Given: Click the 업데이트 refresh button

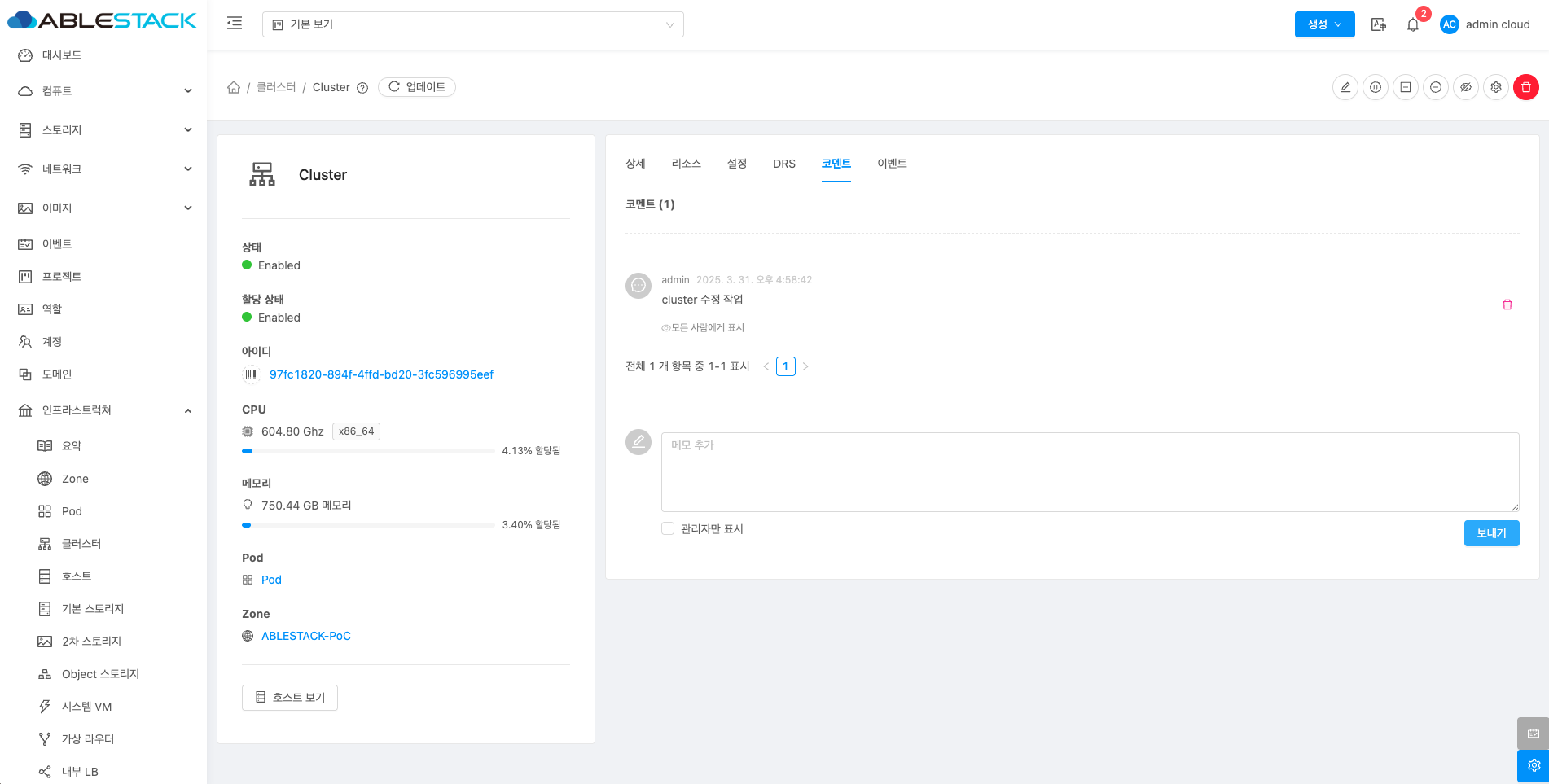Looking at the screenshot, I should pyautogui.click(x=417, y=87).
